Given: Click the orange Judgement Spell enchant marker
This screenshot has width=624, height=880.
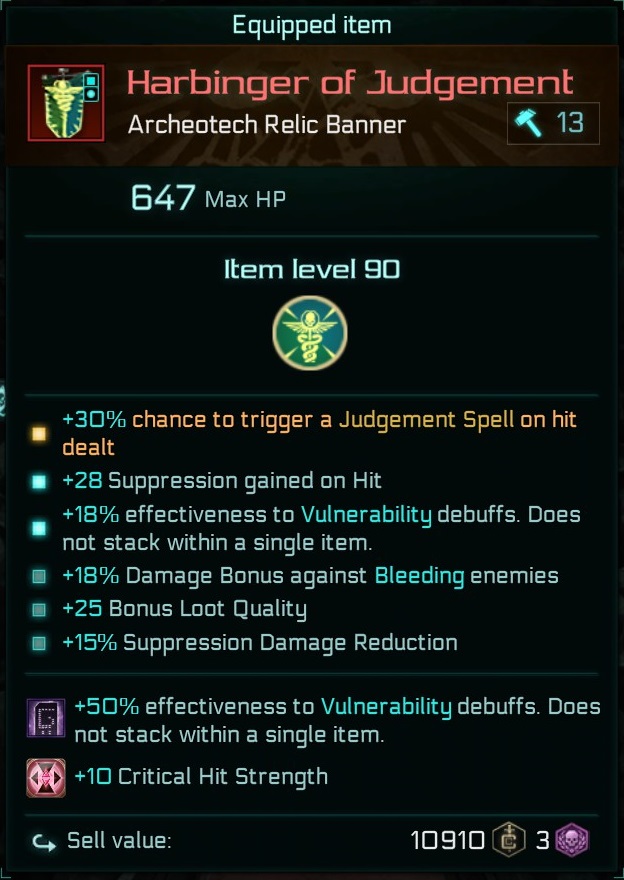Looking at the screenshot, I should point(39,433).
